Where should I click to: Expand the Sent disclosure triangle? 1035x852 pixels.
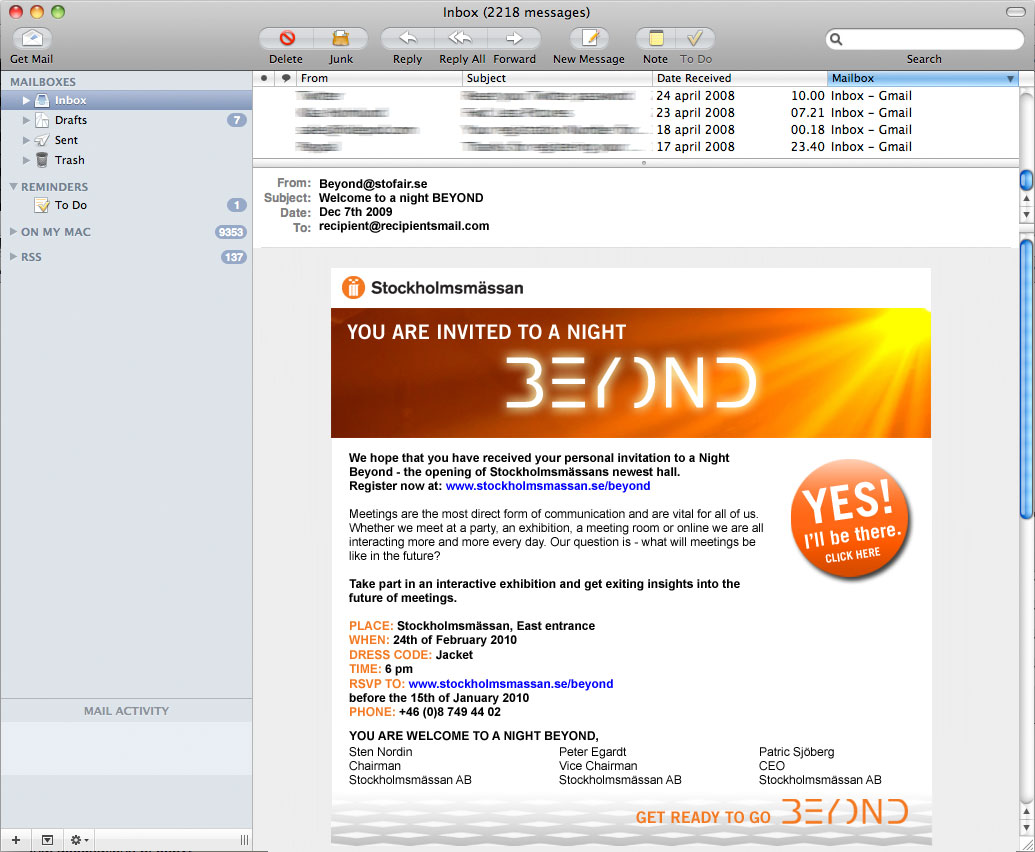(26, 140)
